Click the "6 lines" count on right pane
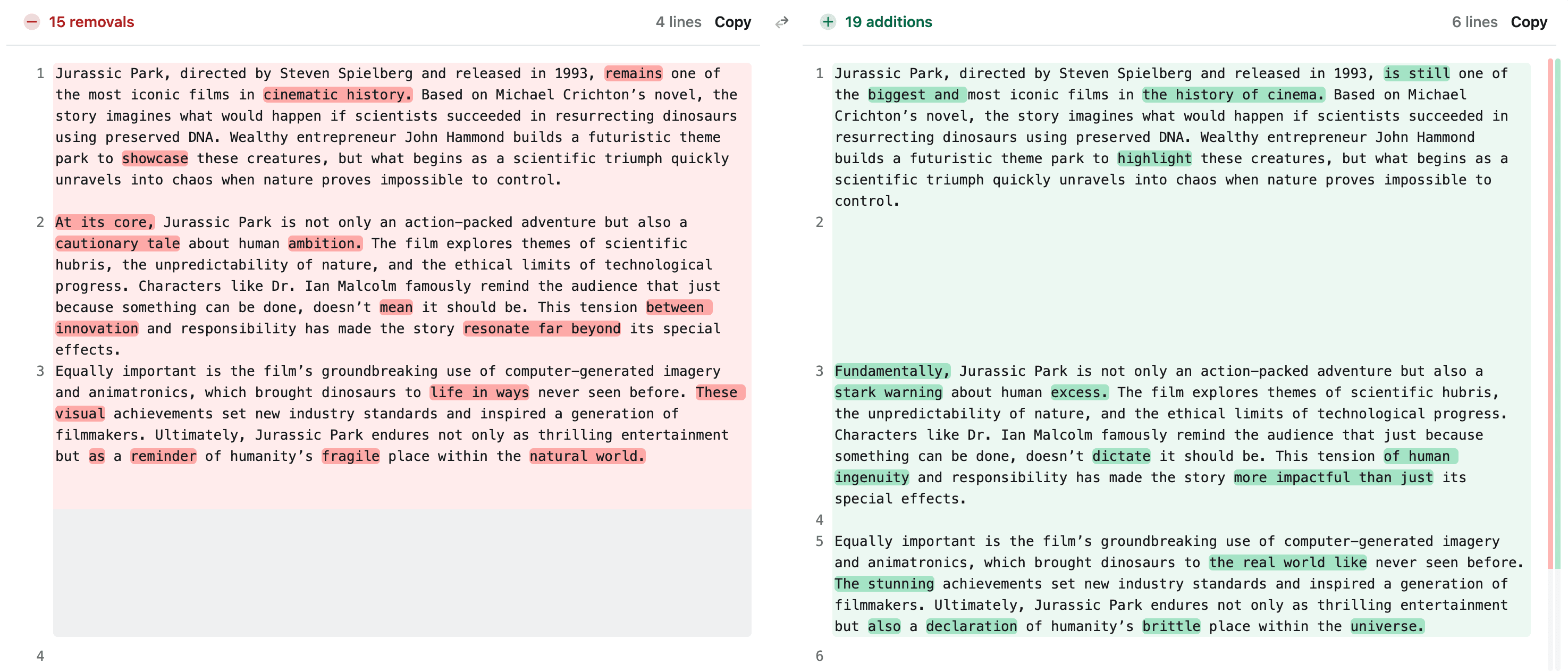 point(1473,22)
